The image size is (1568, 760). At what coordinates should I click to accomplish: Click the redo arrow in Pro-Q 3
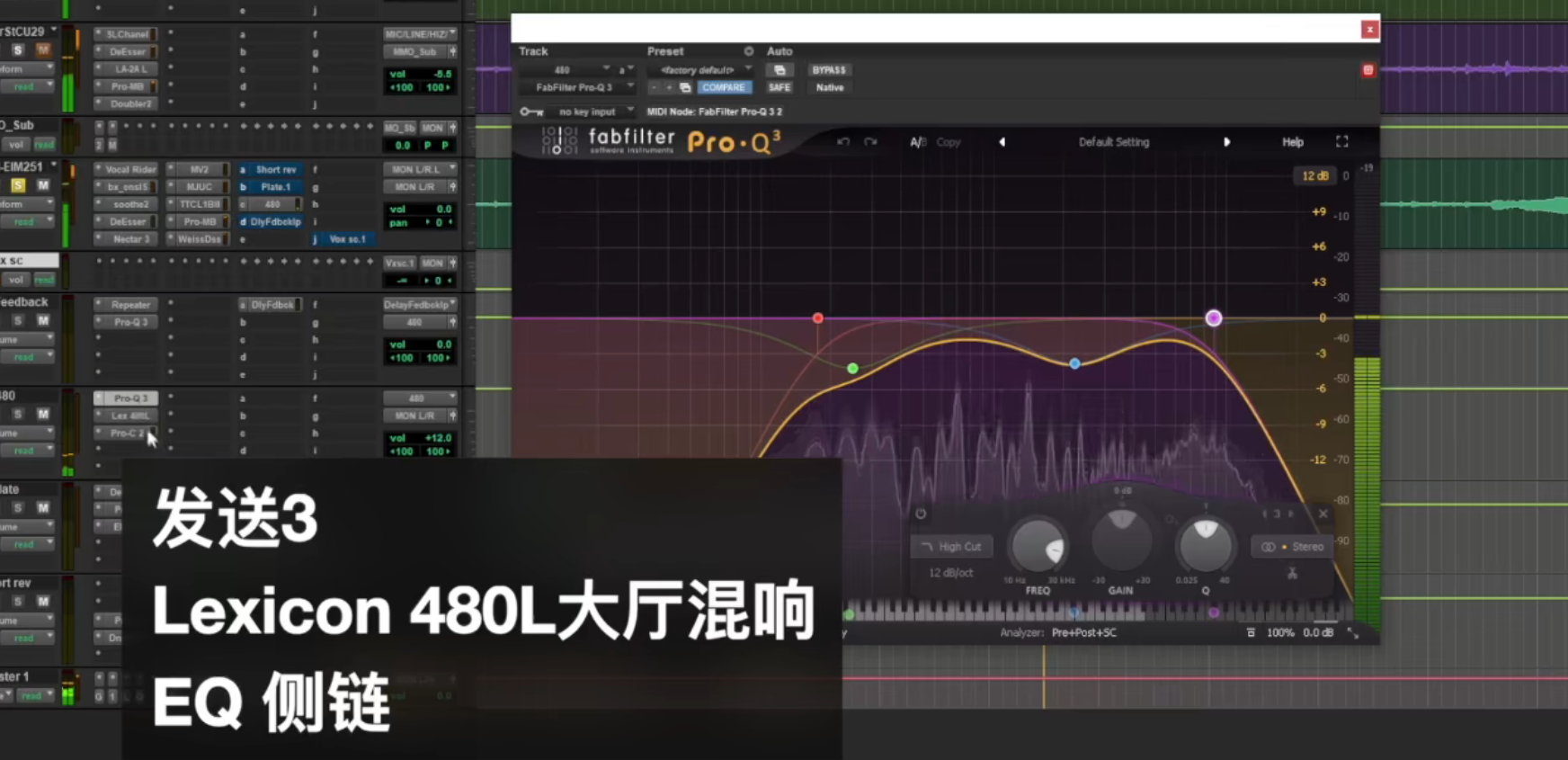click(870, 142)
